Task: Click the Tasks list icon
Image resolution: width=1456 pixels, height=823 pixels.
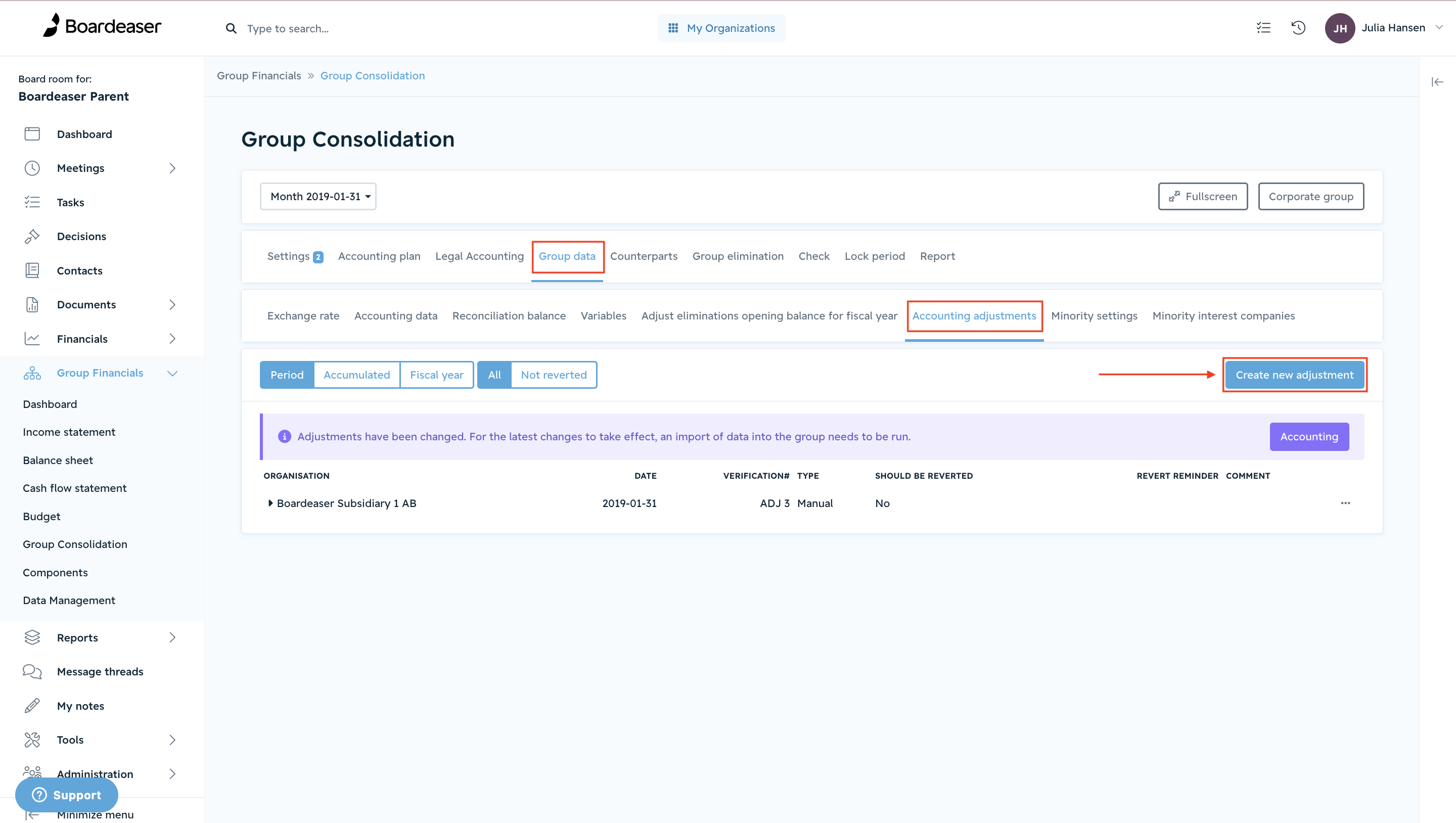Action: click(x=32, y=202)
